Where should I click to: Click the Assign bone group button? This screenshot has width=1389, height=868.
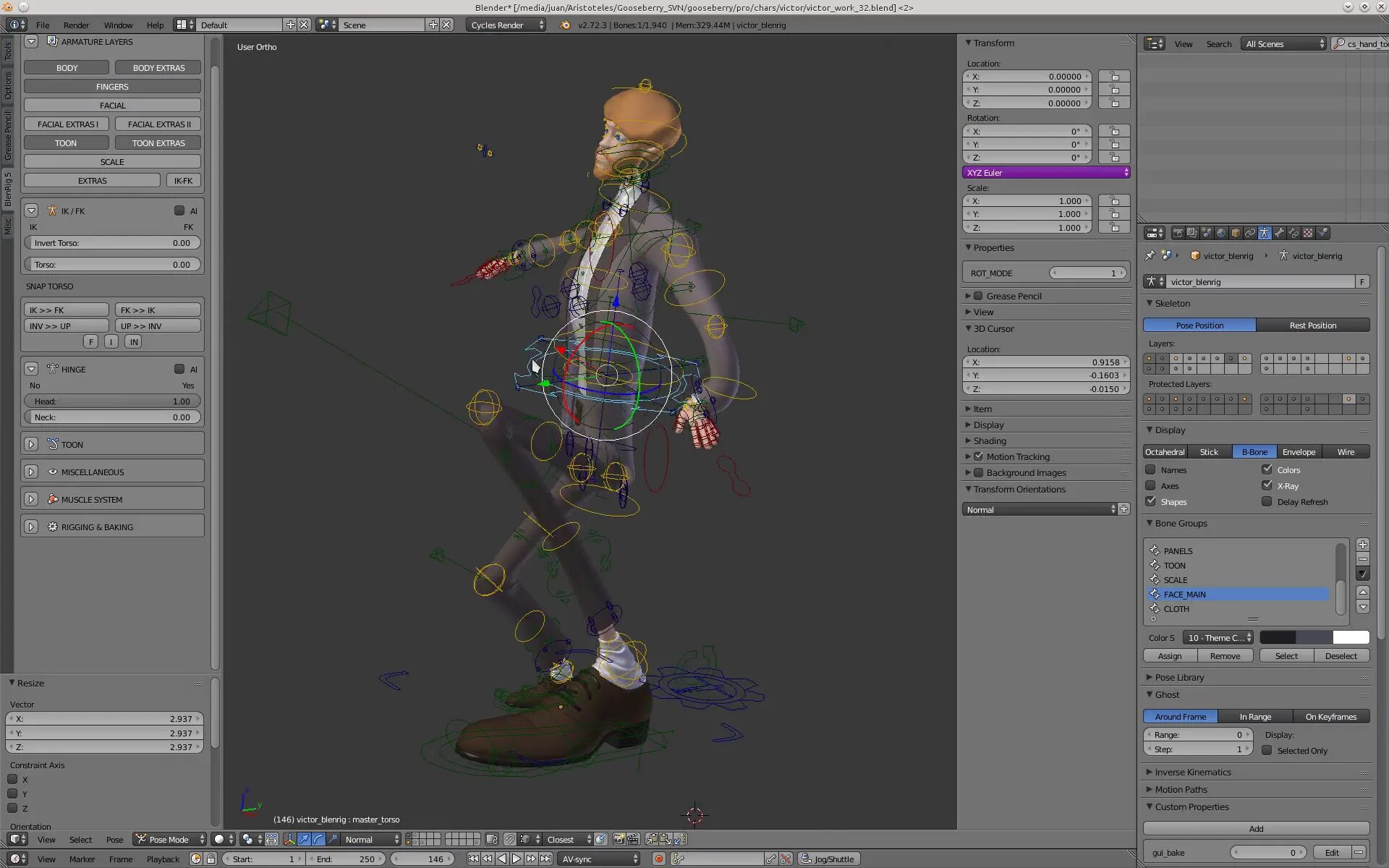[x=1170, y=655]
